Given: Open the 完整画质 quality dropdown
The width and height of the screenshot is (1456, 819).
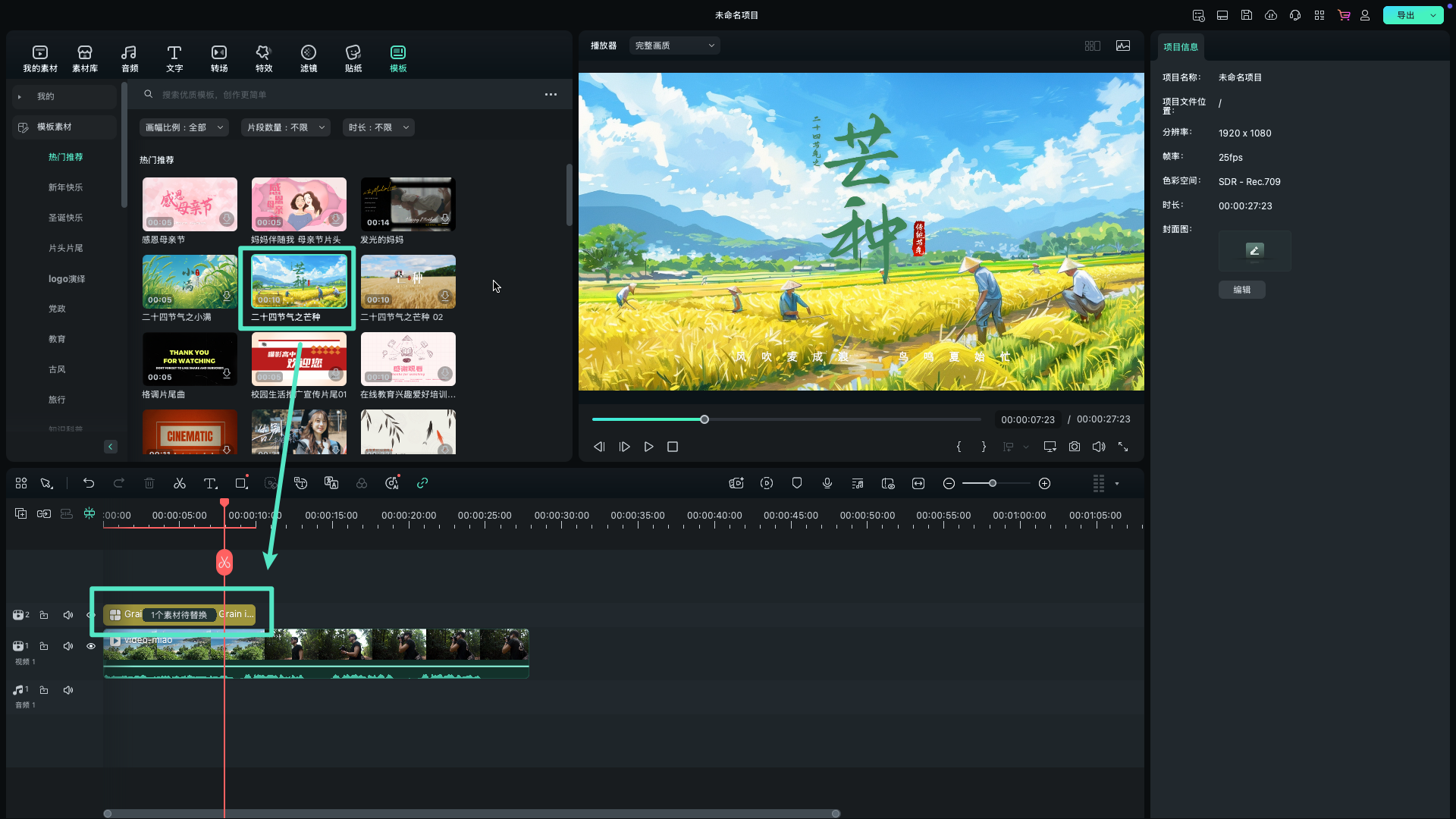Looking at the screenshot, I should coord(674,45).
